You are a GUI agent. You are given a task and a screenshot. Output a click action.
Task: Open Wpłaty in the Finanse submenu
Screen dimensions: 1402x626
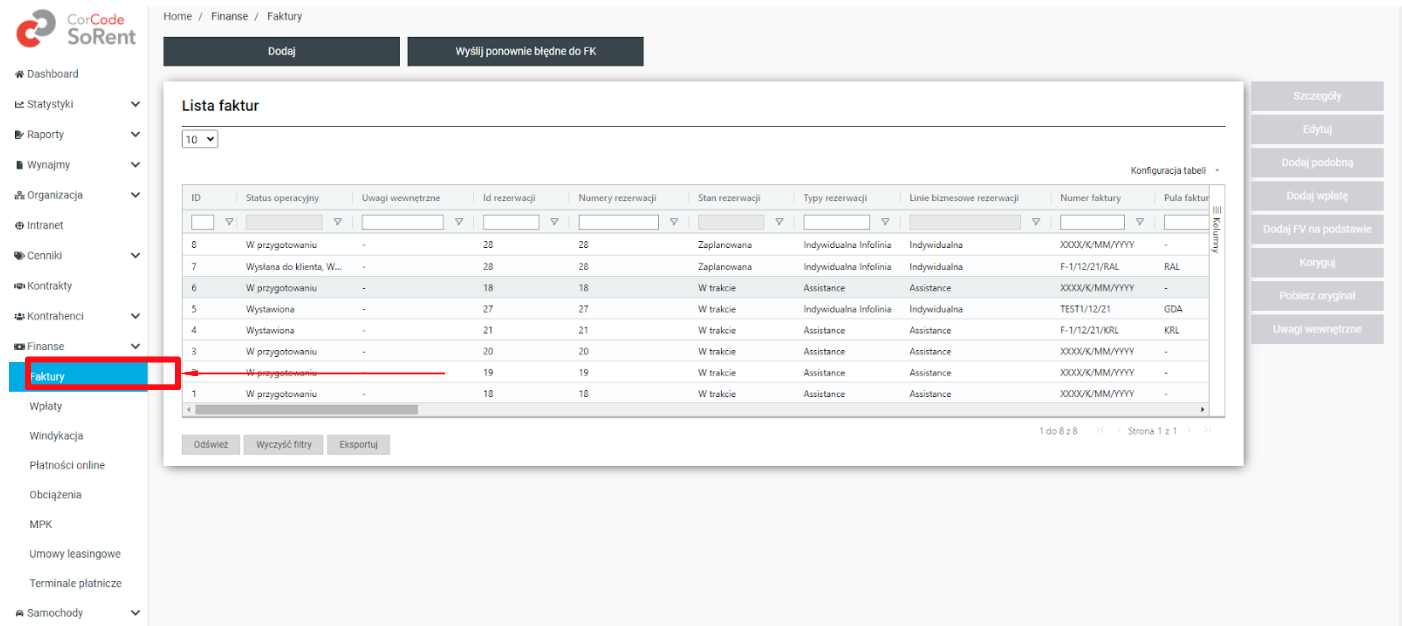pos(46,406)
